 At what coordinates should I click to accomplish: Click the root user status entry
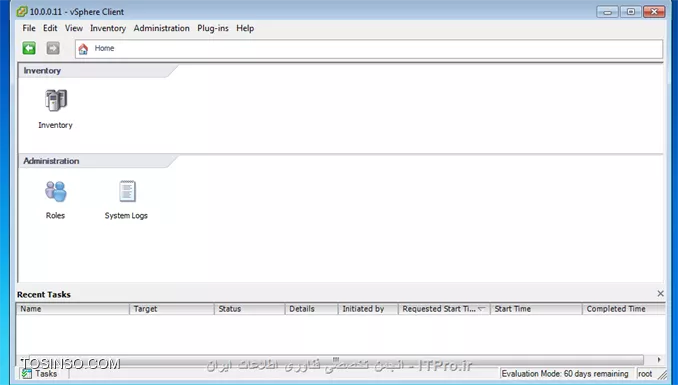[x=645, y=374]
